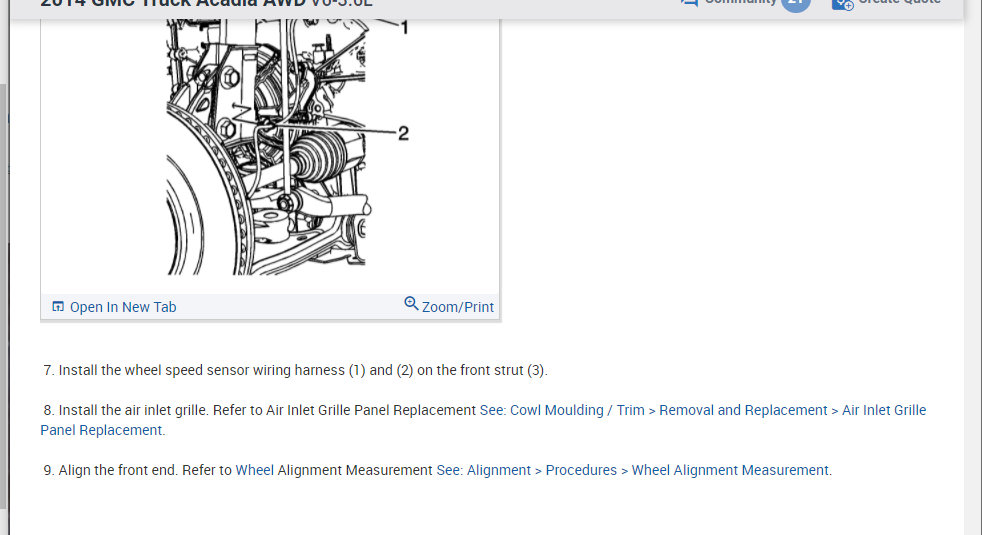Open the diagram via Open In New Tab
Viewport: 982px width, 535px height.
[x=123, y=307]
